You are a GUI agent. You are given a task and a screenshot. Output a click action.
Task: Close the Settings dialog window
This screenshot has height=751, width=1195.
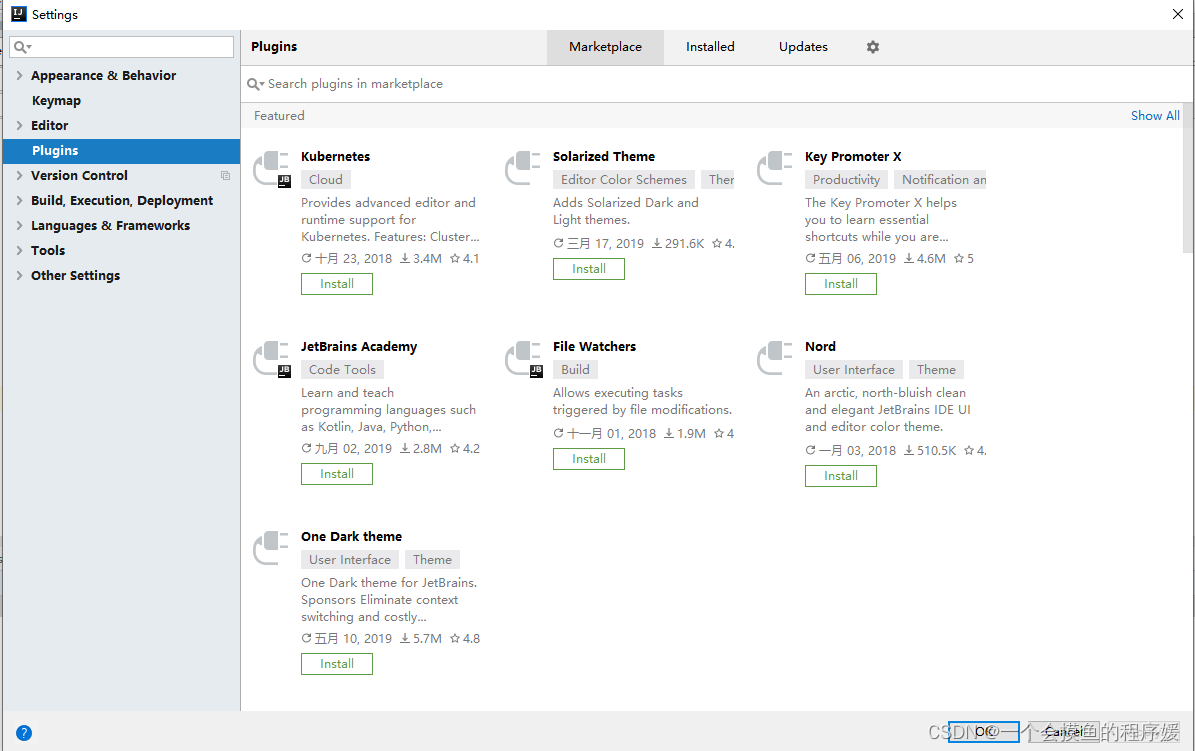[x=1177, y=14]
